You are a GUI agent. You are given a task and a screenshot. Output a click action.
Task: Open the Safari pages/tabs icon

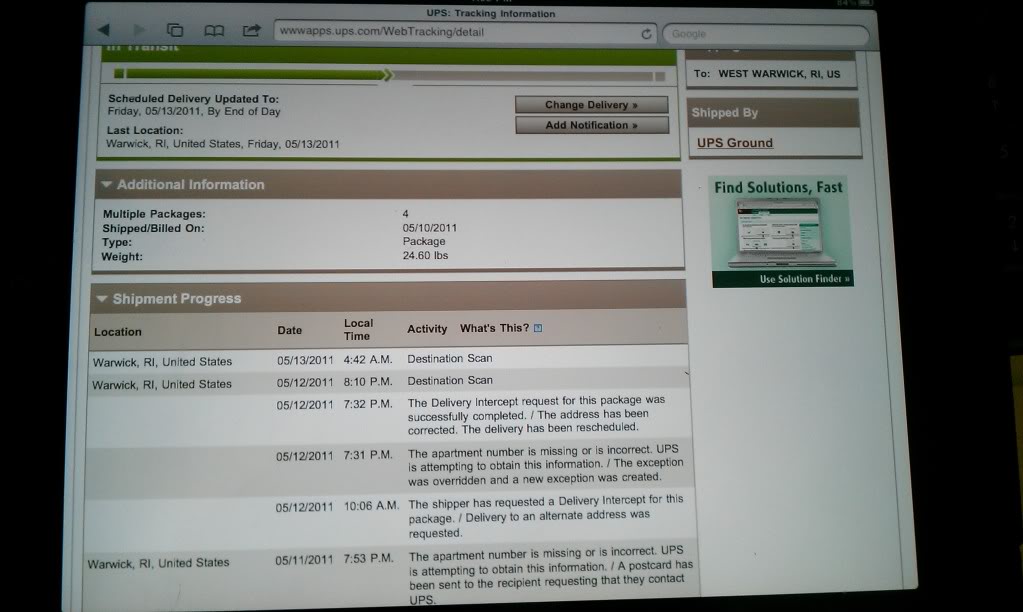[175, 30]
